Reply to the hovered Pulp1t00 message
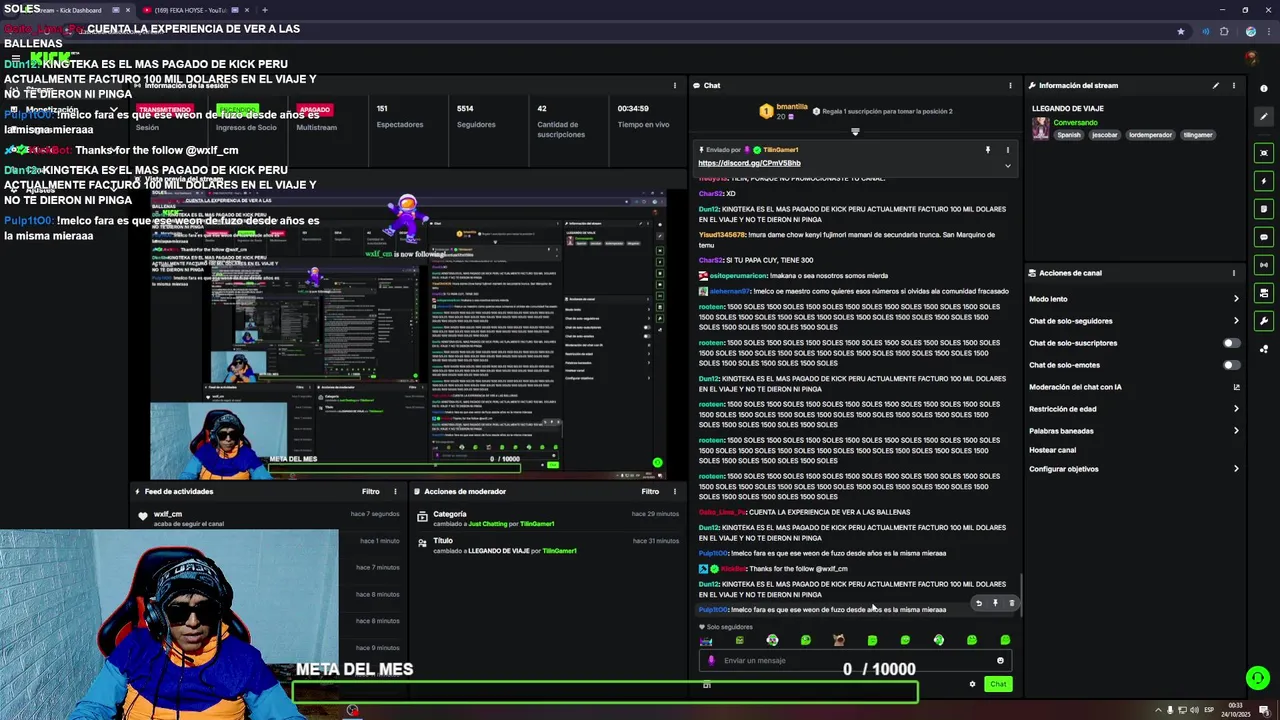 (979, 603)
